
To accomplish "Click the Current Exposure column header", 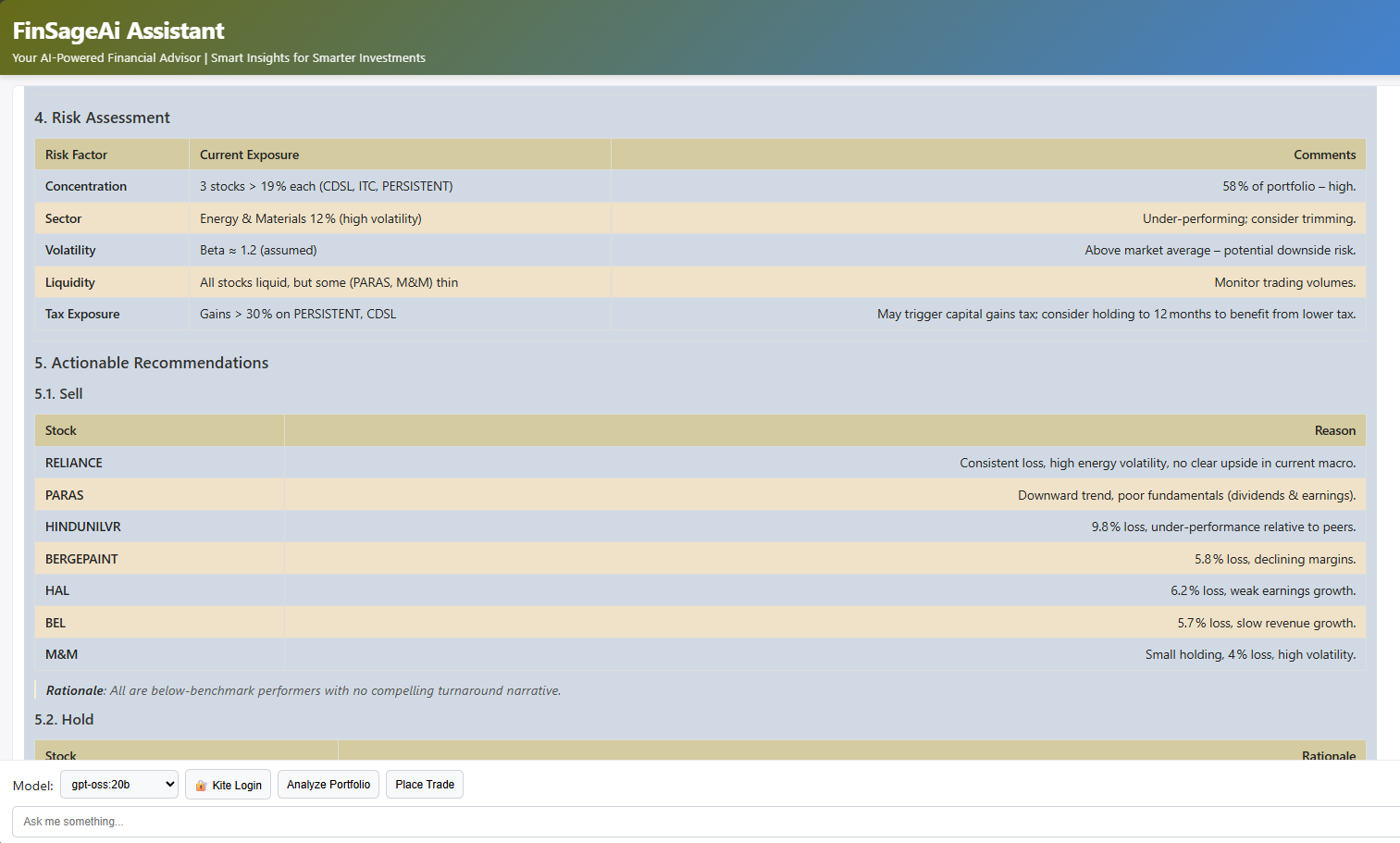I will pyautogui.click(x=249, y=155).
